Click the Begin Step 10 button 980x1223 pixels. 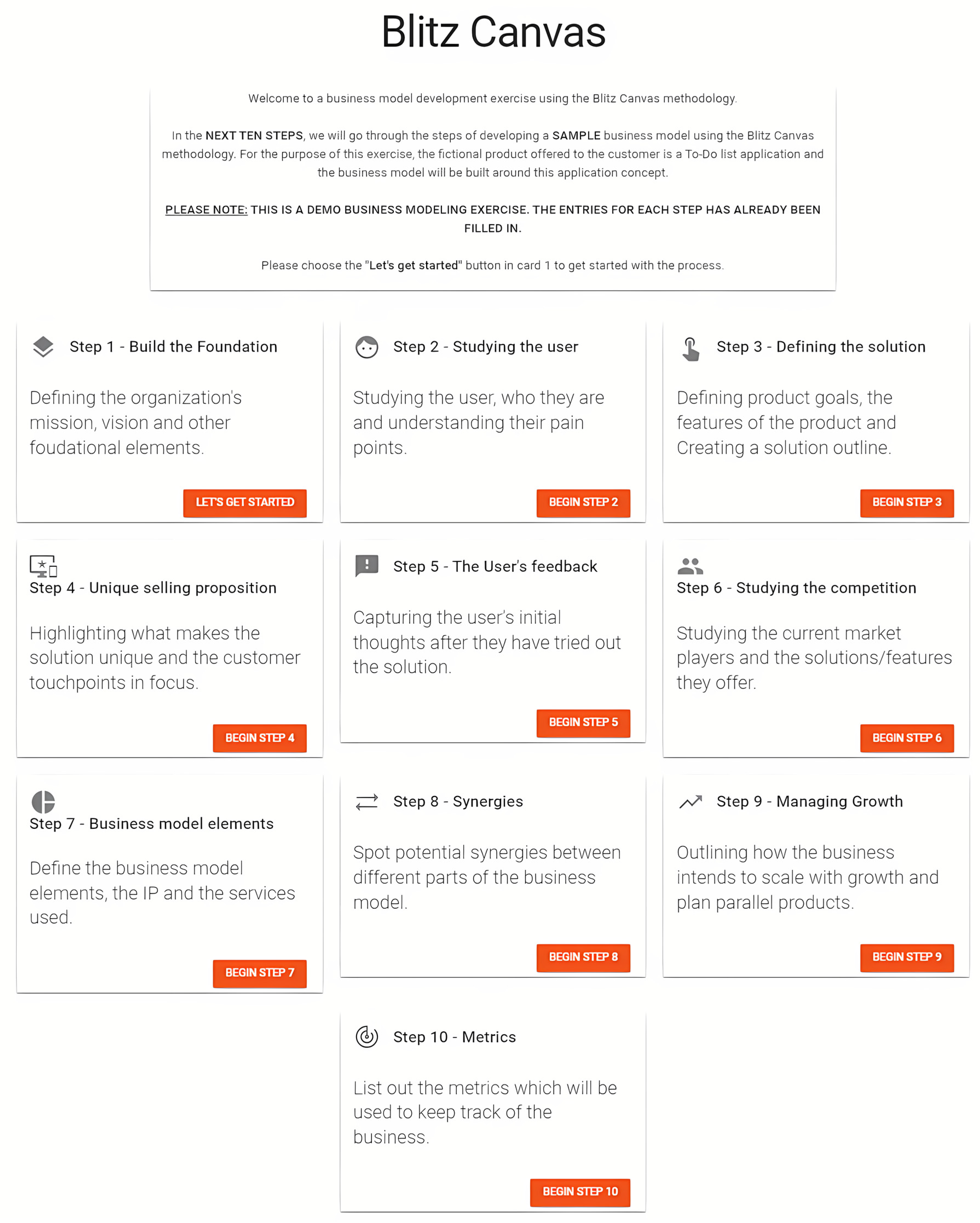click(580, 1192)
